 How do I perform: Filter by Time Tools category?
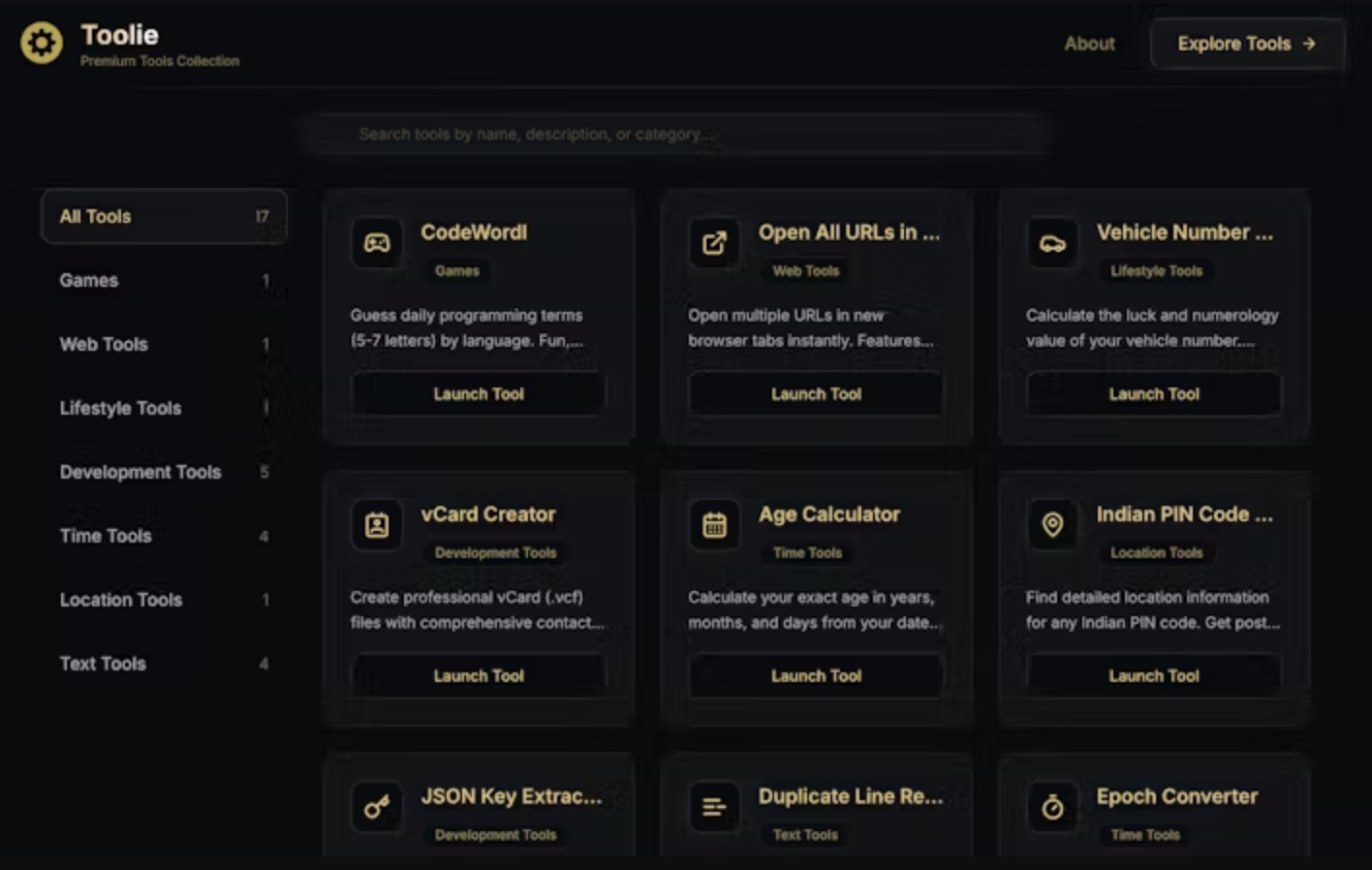[x=164, y=536]
